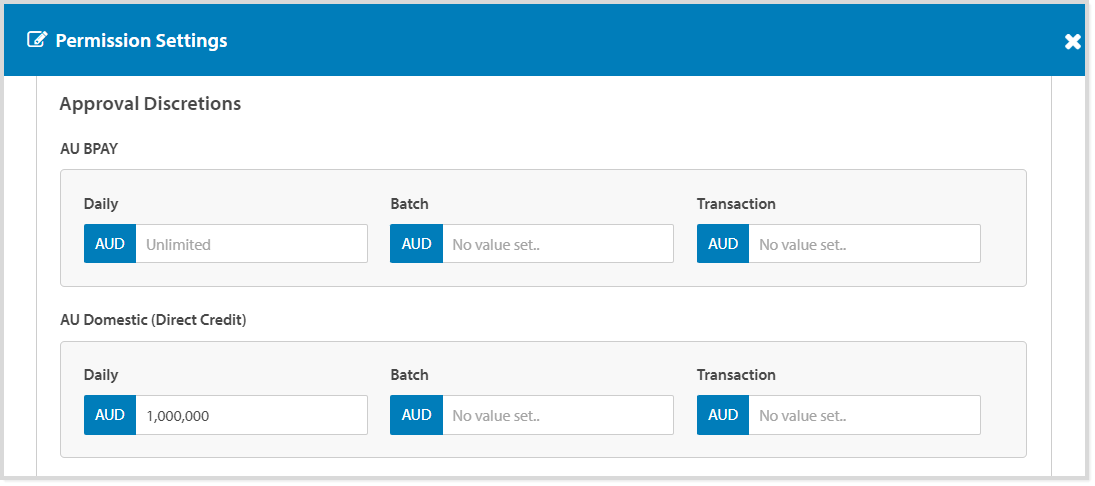Click the AU Domestic (Direct Credit) label
This screenshot has width=1095, height=486.
[x=153, y=320]
